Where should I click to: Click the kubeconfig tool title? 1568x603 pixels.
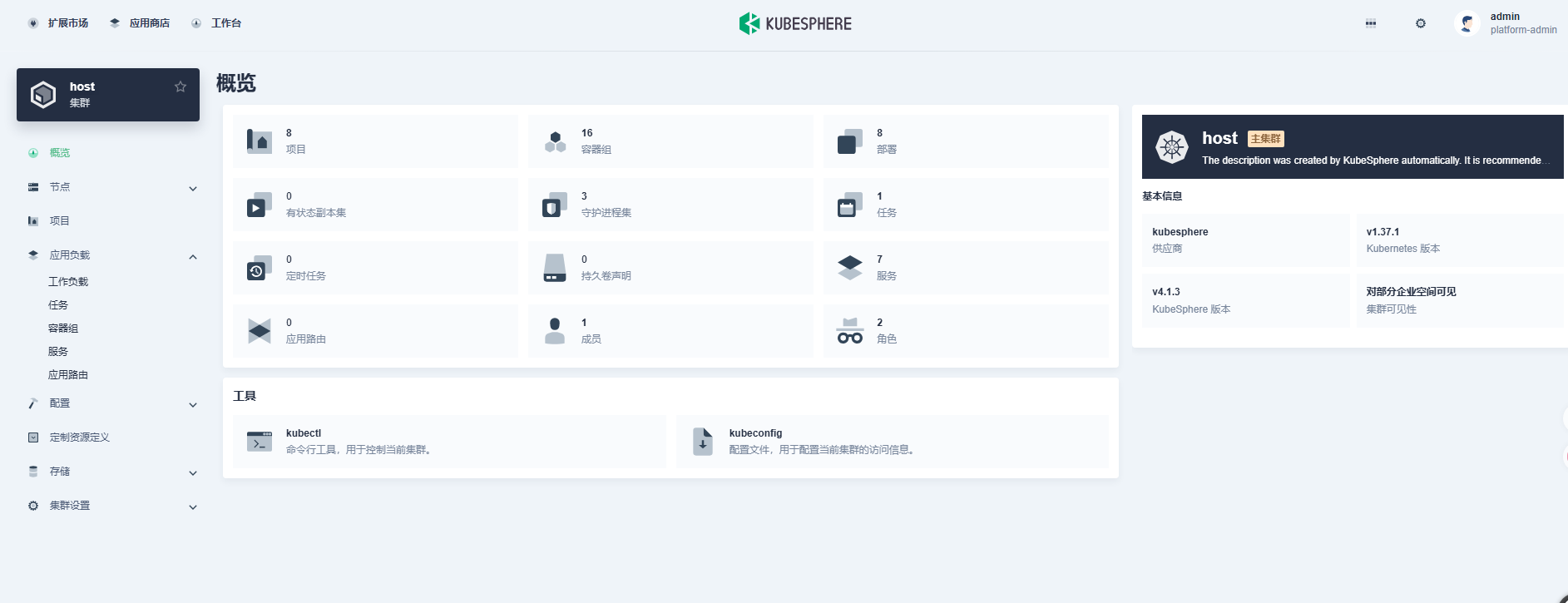755,433
